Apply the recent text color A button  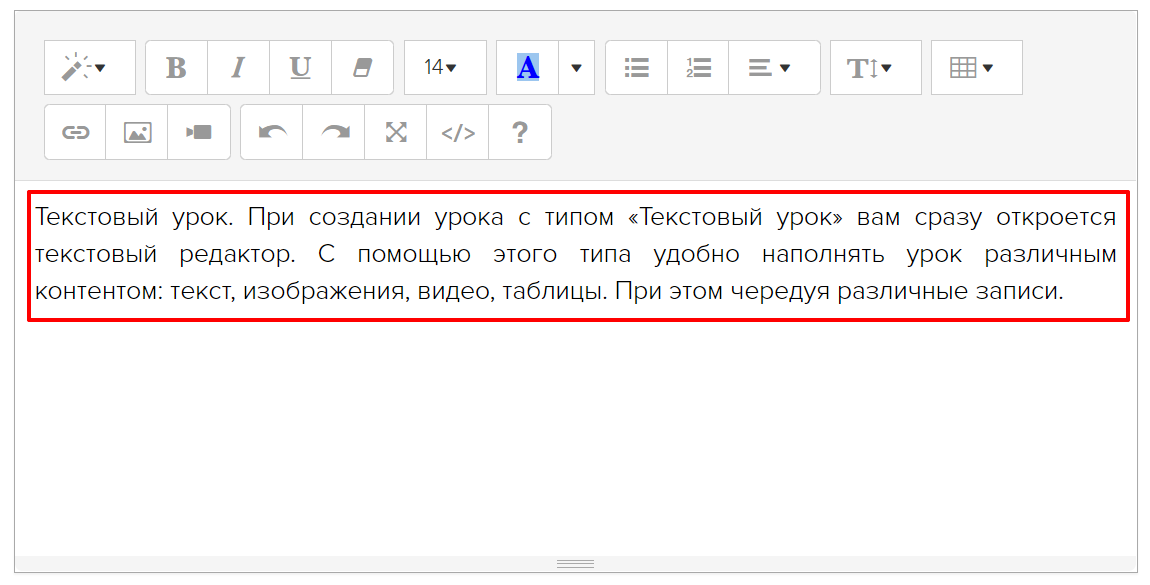527,68
